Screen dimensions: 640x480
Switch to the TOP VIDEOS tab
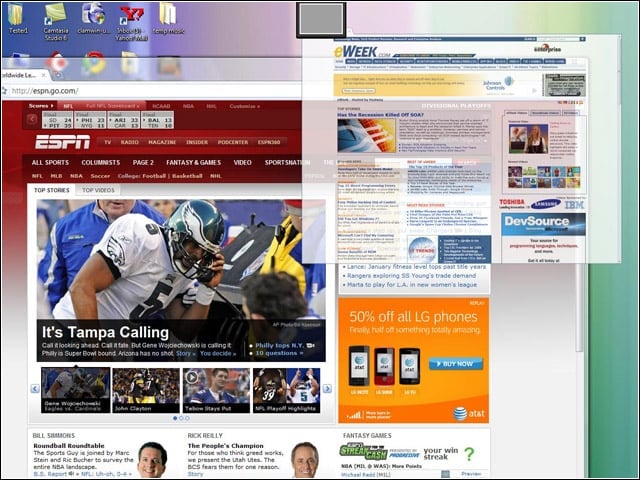98,190
